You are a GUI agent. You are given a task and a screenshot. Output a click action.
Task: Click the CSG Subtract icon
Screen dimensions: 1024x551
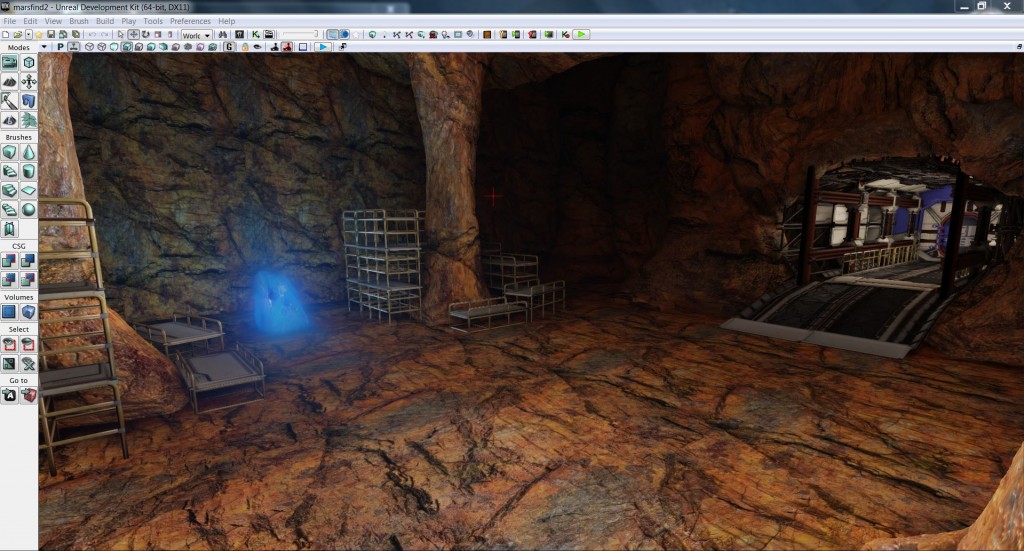pos(29,260)
